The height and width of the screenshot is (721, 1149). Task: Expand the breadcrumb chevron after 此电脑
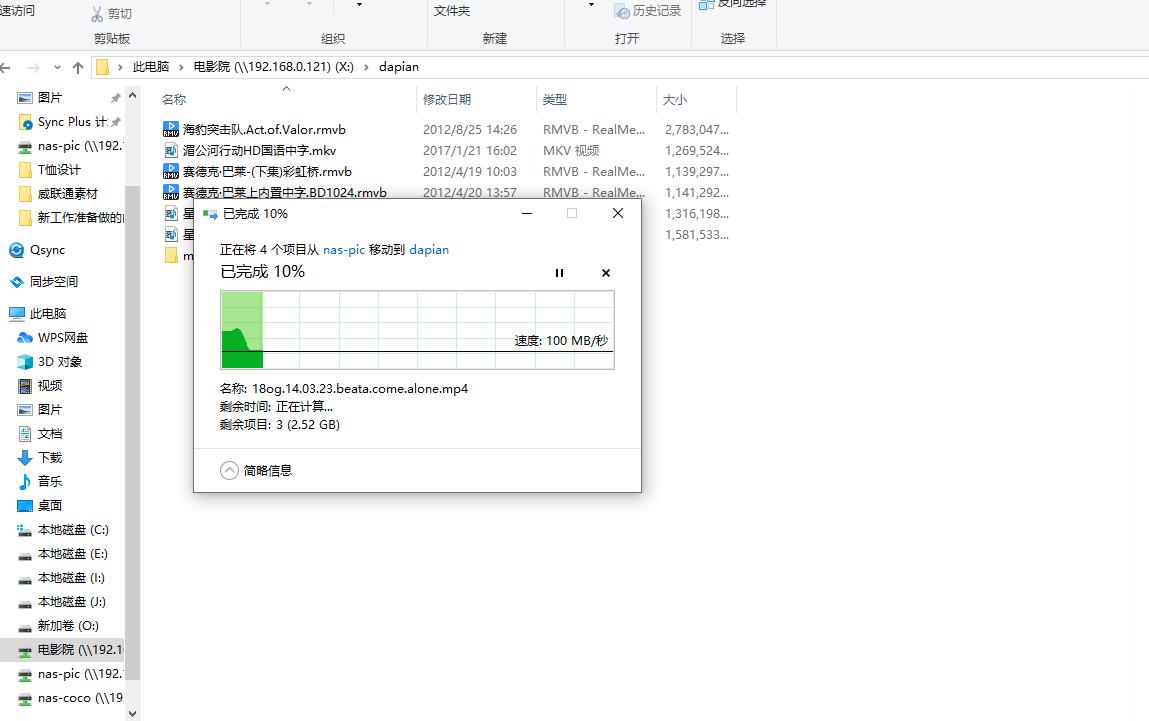click(183, 67)
